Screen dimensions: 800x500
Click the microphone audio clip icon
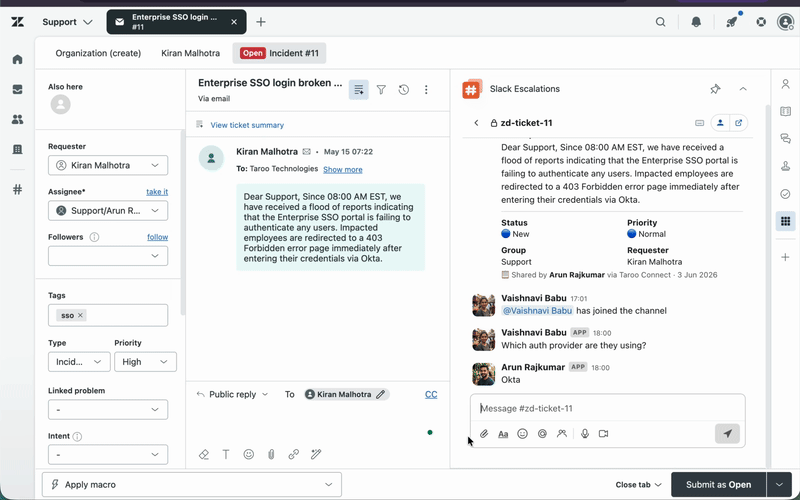click(585, 434)
